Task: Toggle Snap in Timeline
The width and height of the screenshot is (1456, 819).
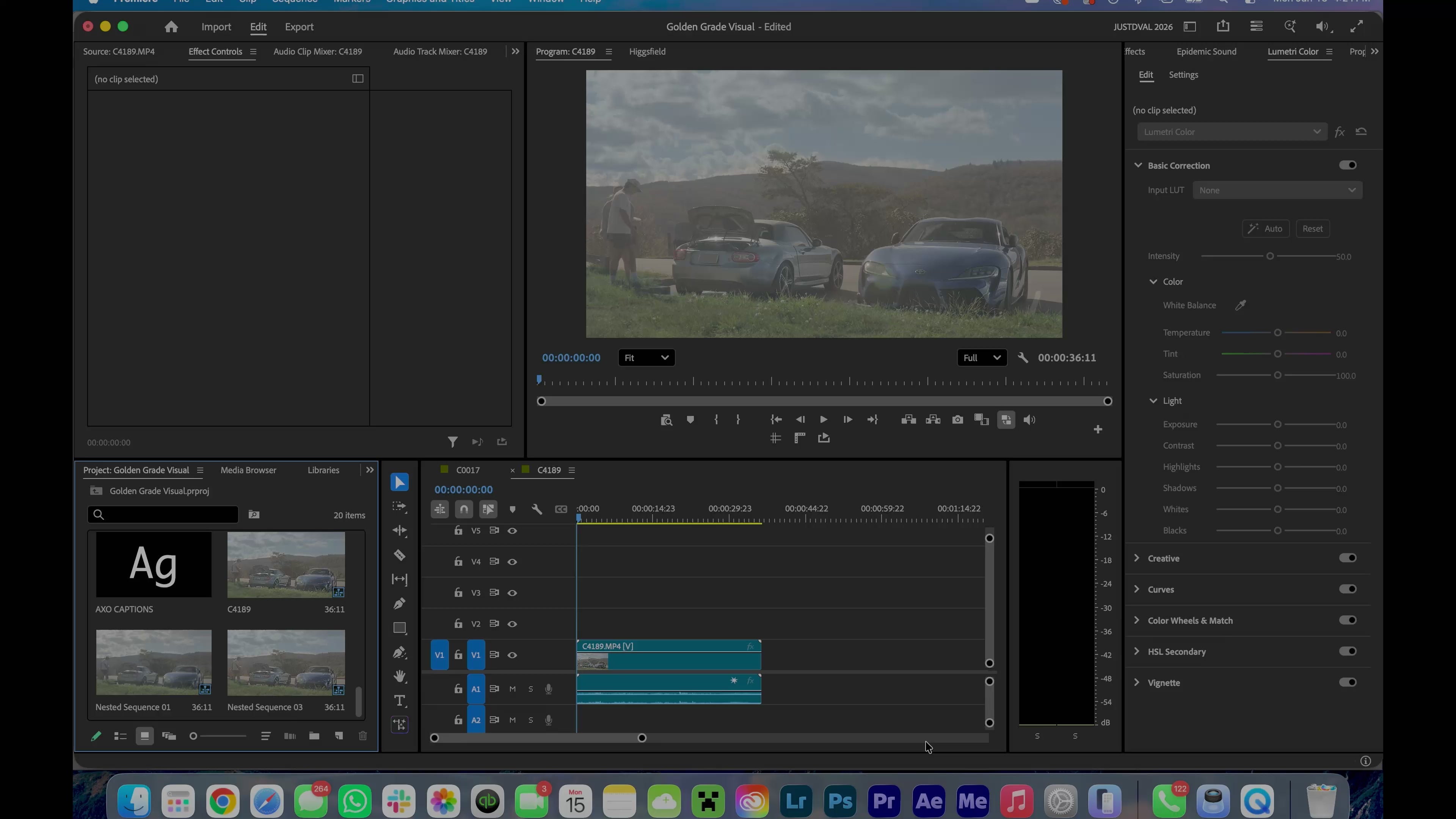Action: point(464,509)
